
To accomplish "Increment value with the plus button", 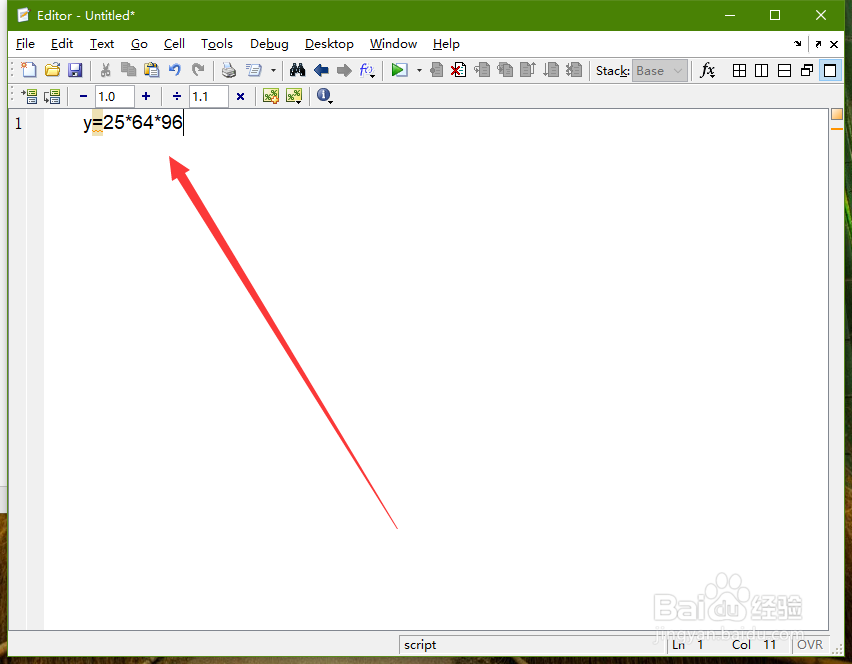I will 146,96.
